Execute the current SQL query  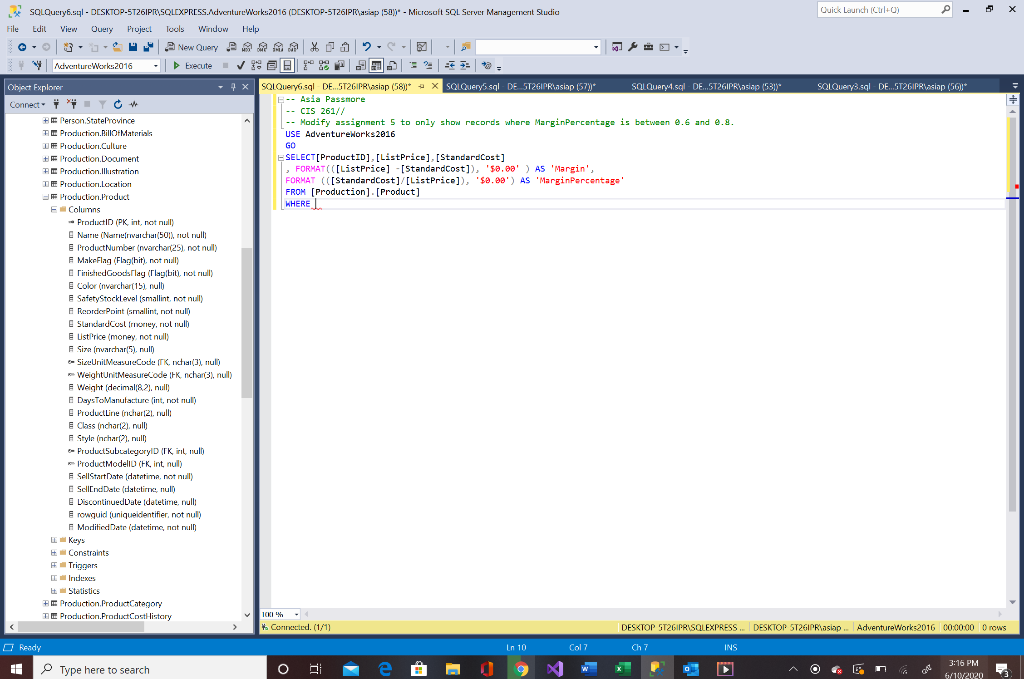192,67
